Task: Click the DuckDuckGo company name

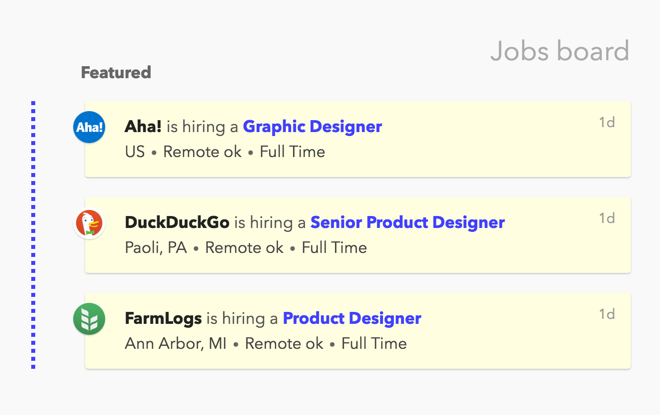Action: pyautogui.click(x=177, y=223)
